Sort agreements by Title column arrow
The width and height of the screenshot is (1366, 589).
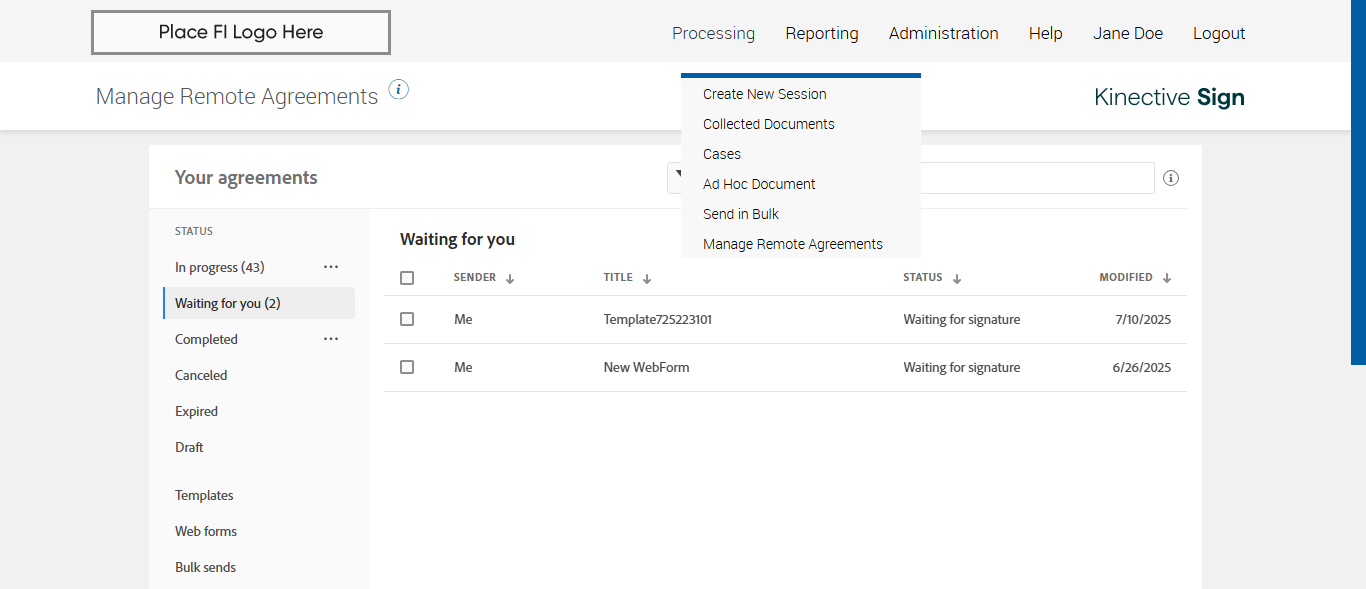647,279
